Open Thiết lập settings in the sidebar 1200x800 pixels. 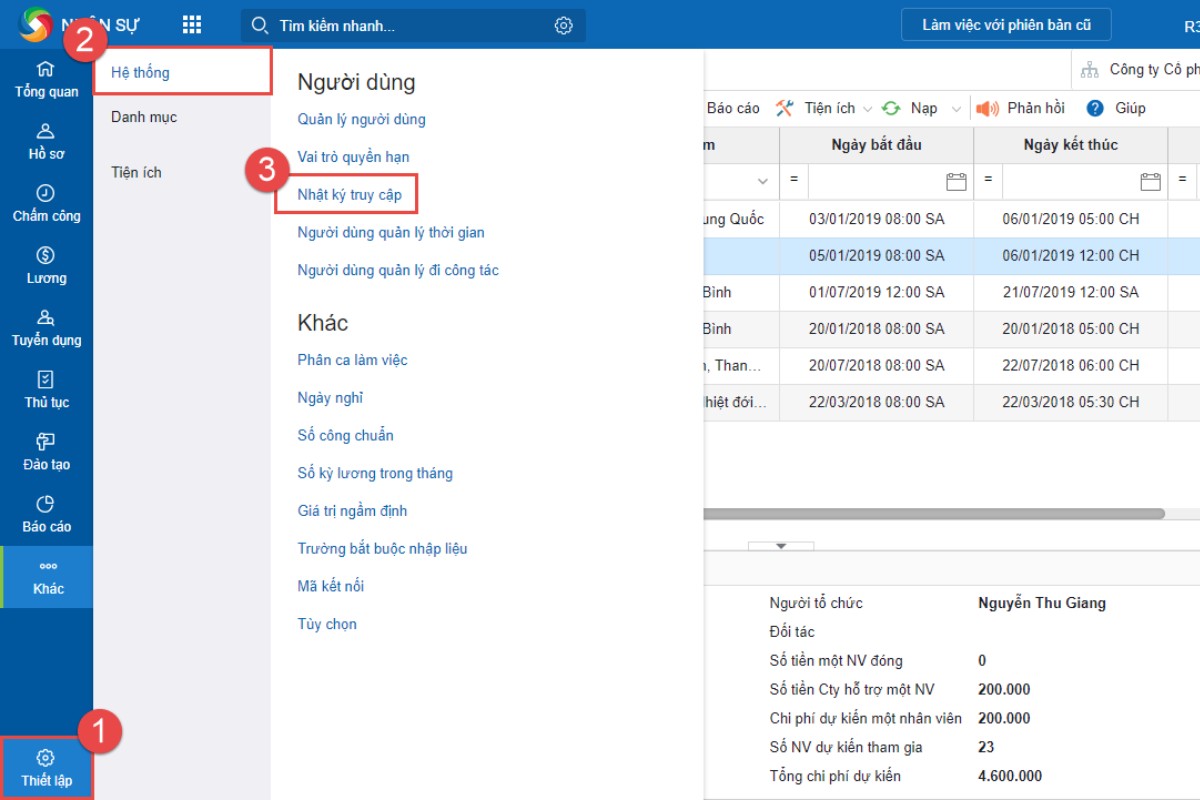point(46,768)
